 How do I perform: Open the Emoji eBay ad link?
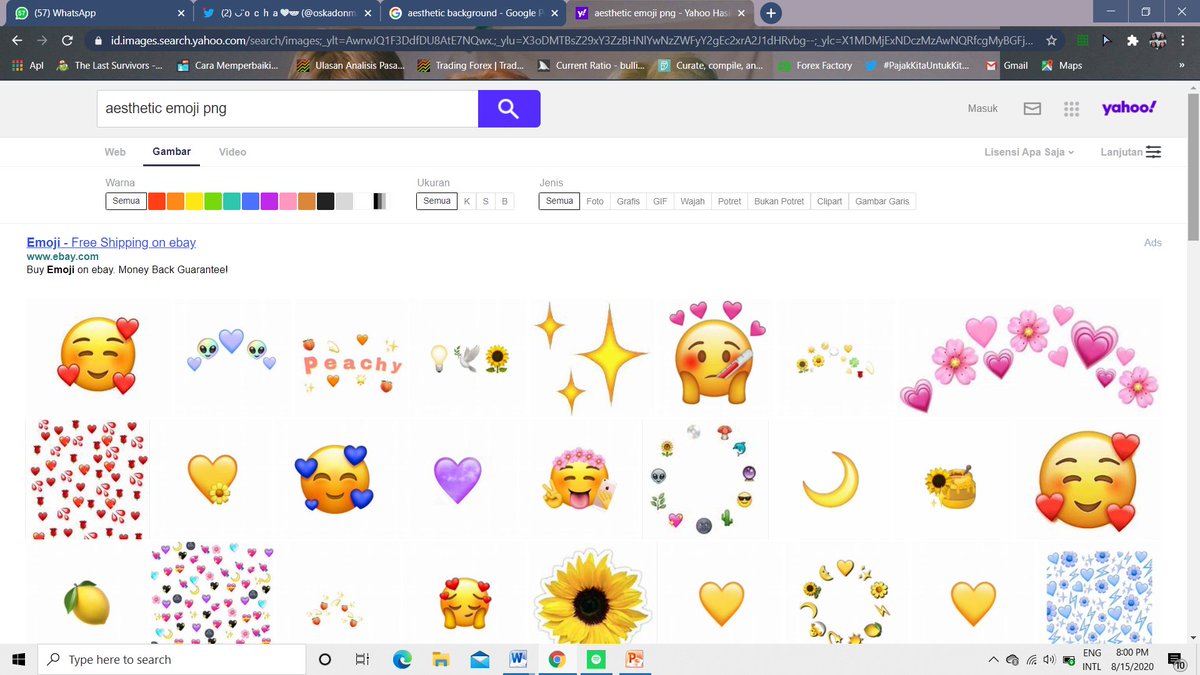coord(110,242)
